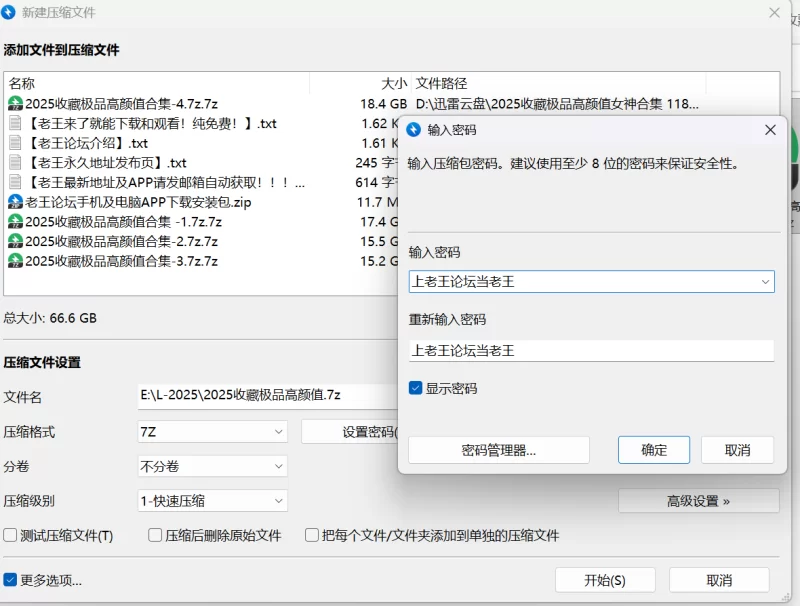The height and width of the screenshot is (606, 800).
Task: Expand password history dropdown arrow
Action: [765, 282]
